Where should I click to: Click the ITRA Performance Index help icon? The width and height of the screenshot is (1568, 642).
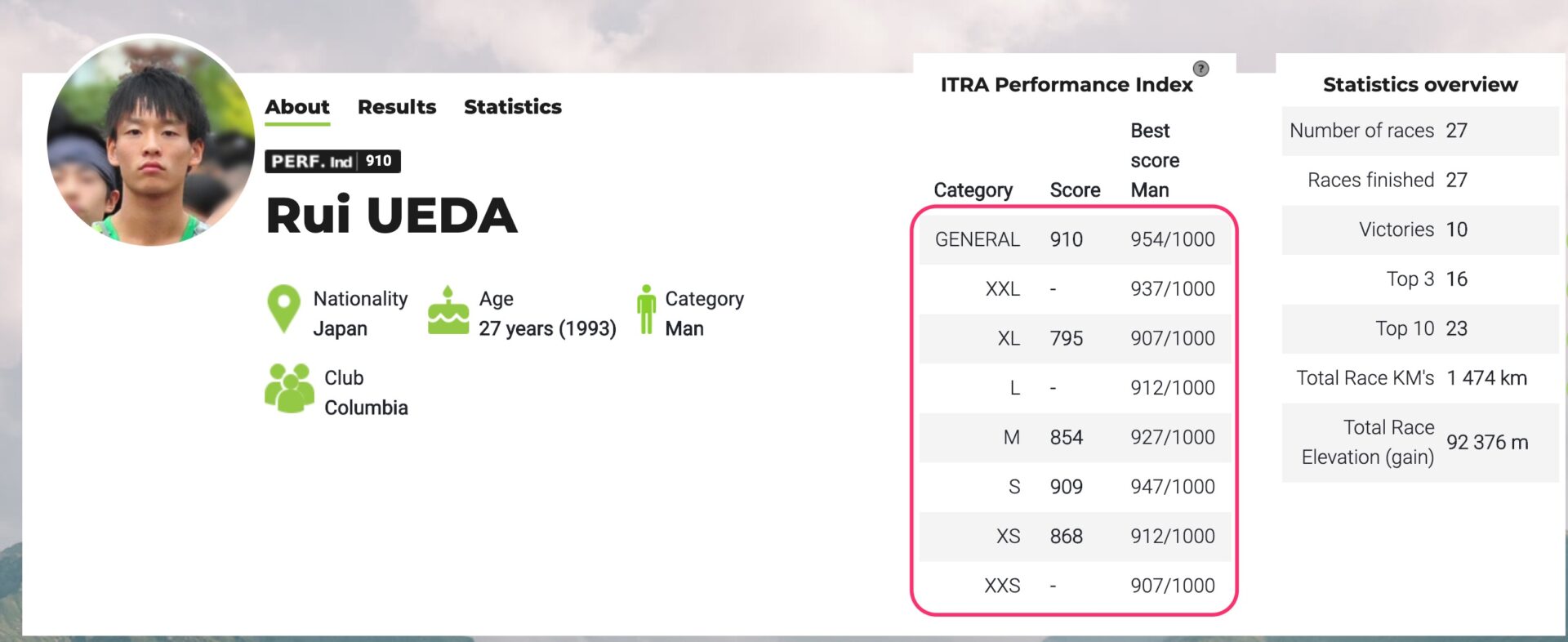1200,69
